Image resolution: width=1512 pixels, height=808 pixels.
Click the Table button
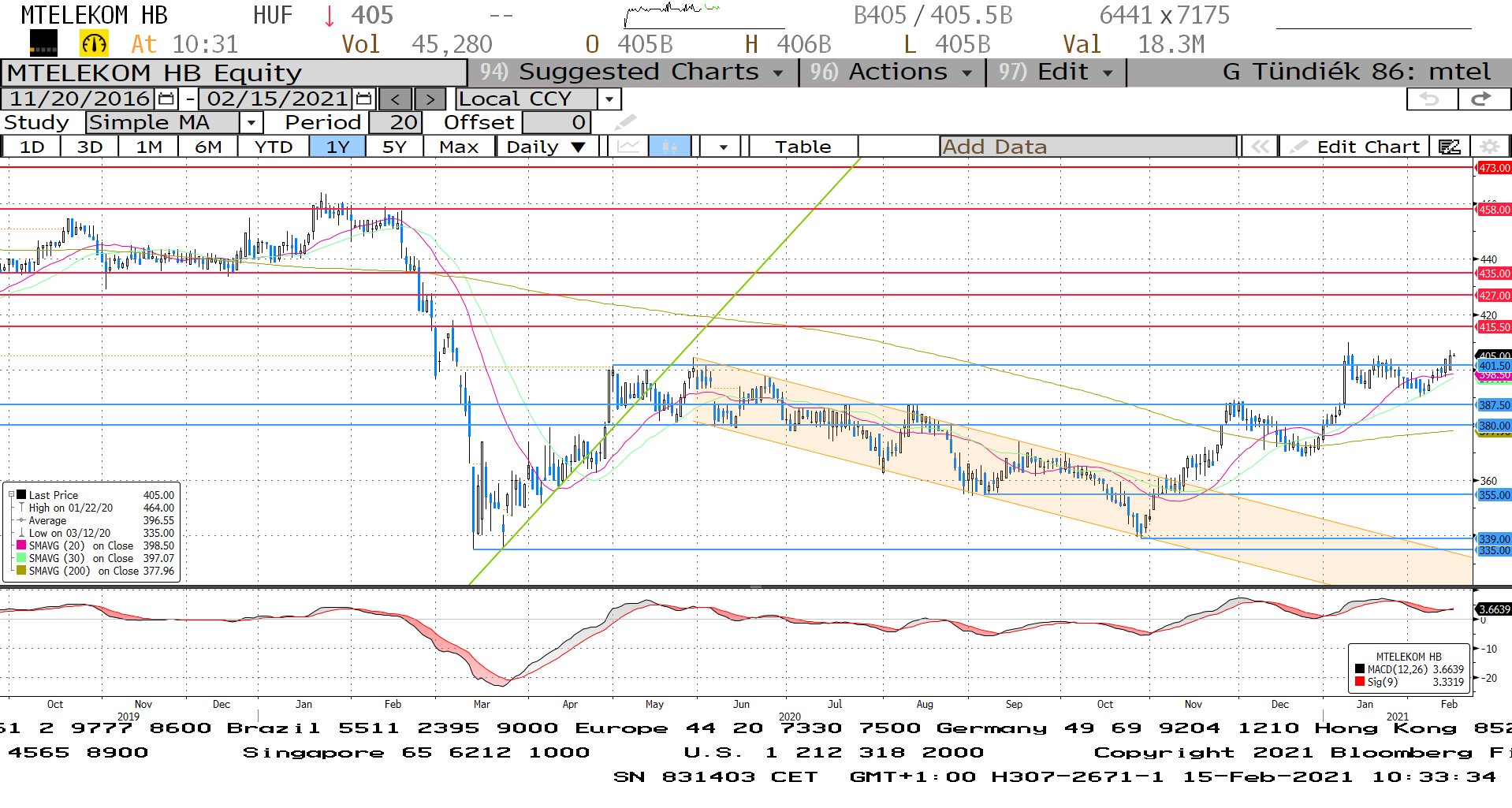[803, 147]
